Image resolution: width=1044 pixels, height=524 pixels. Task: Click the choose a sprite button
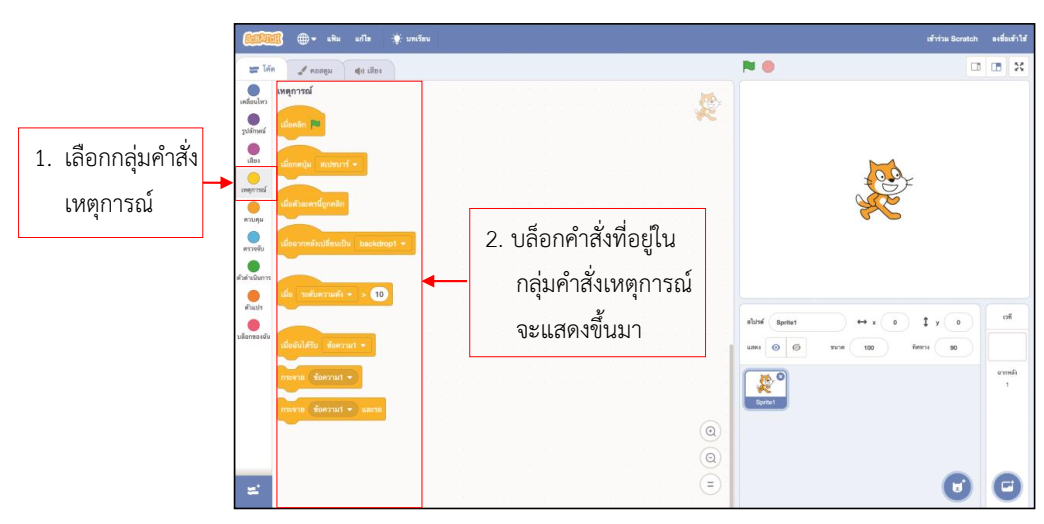pyautogui.click(x=957, y=486)
